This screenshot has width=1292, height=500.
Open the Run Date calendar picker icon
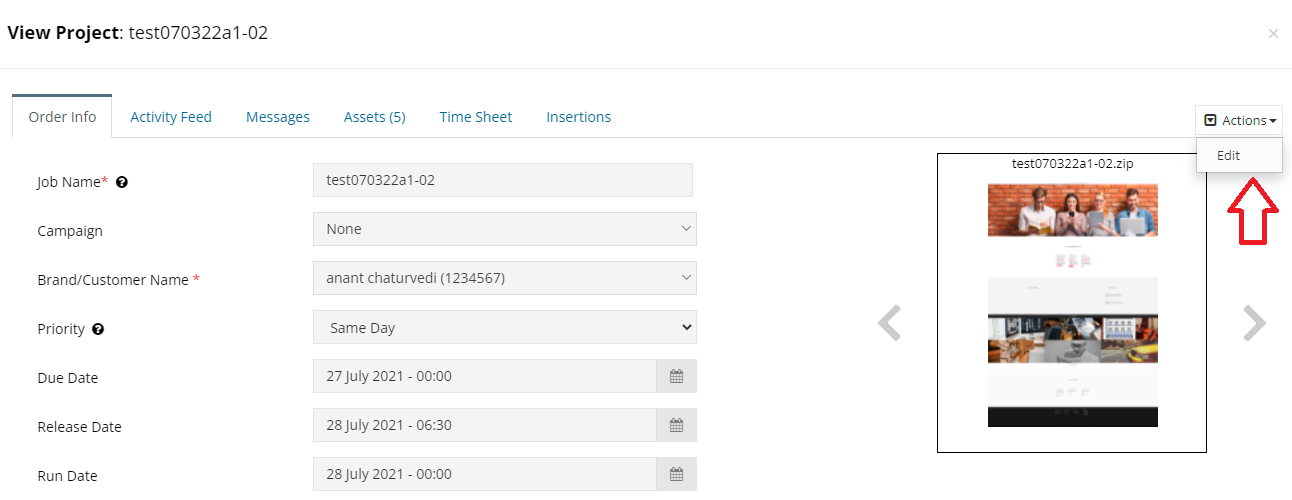pyautogui.click(x=676, y=474)
